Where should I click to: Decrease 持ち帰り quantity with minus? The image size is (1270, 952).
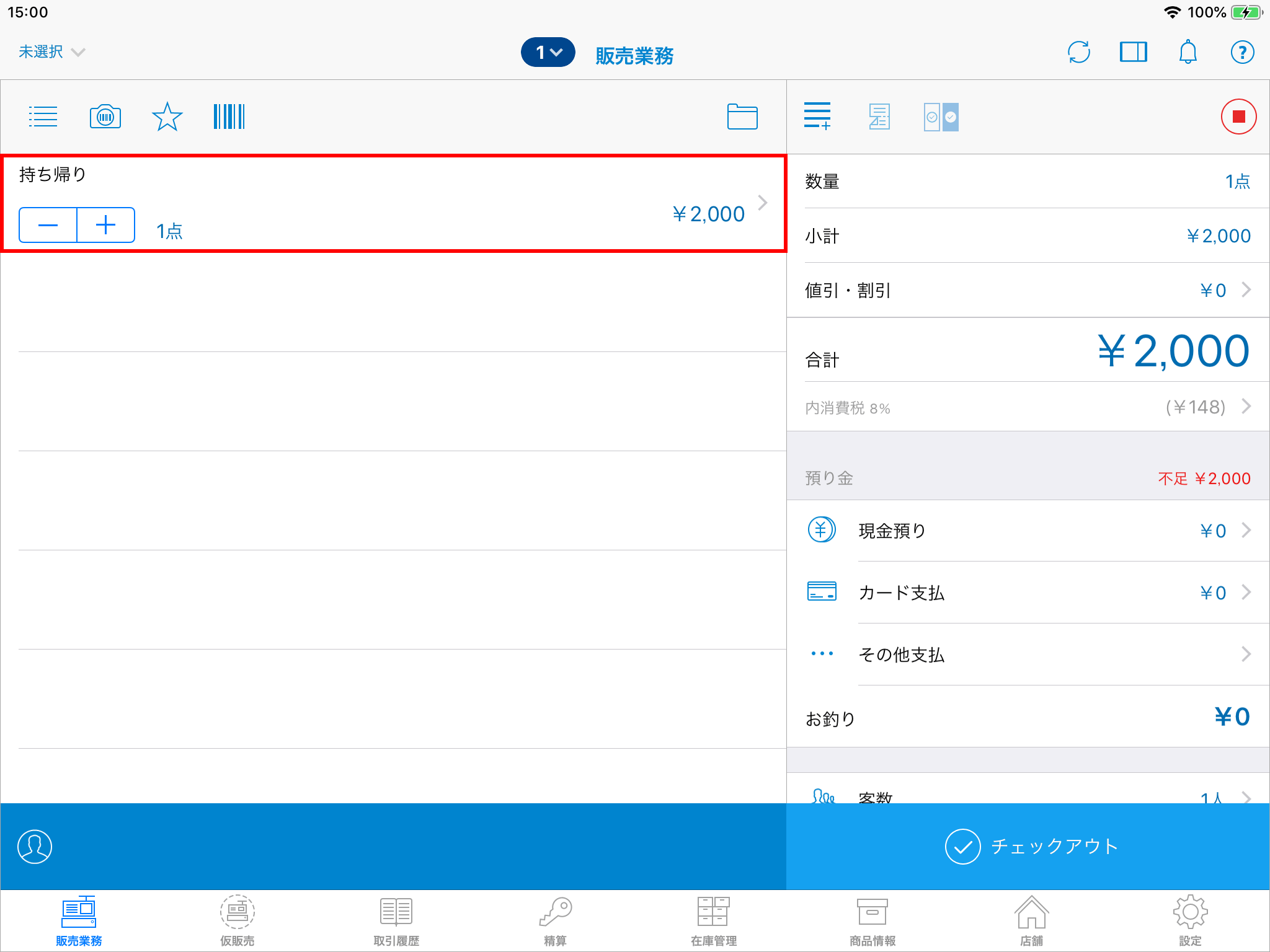tap(48, 225)
